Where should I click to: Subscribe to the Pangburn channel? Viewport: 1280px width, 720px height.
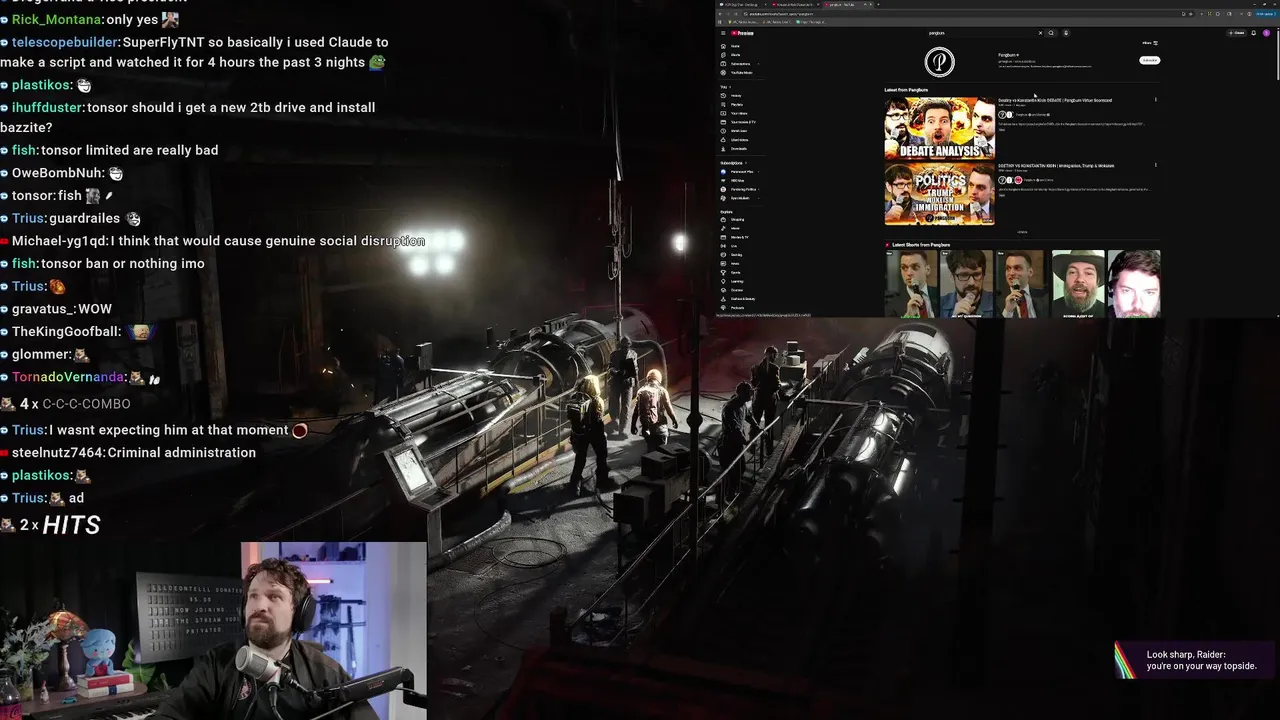point(1150,60)
